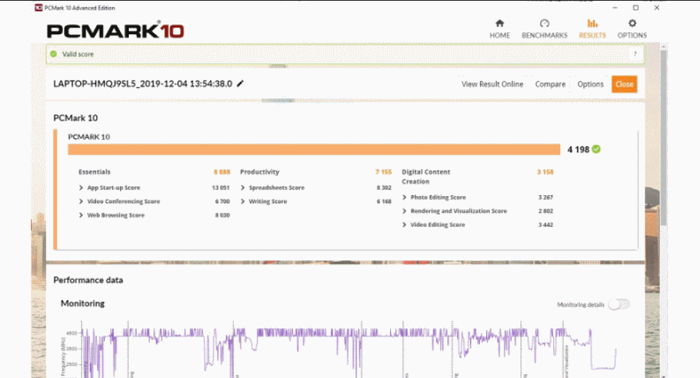Click the Digital Content Creation score 3 158
700x378 pixels.
coord(545,172)
